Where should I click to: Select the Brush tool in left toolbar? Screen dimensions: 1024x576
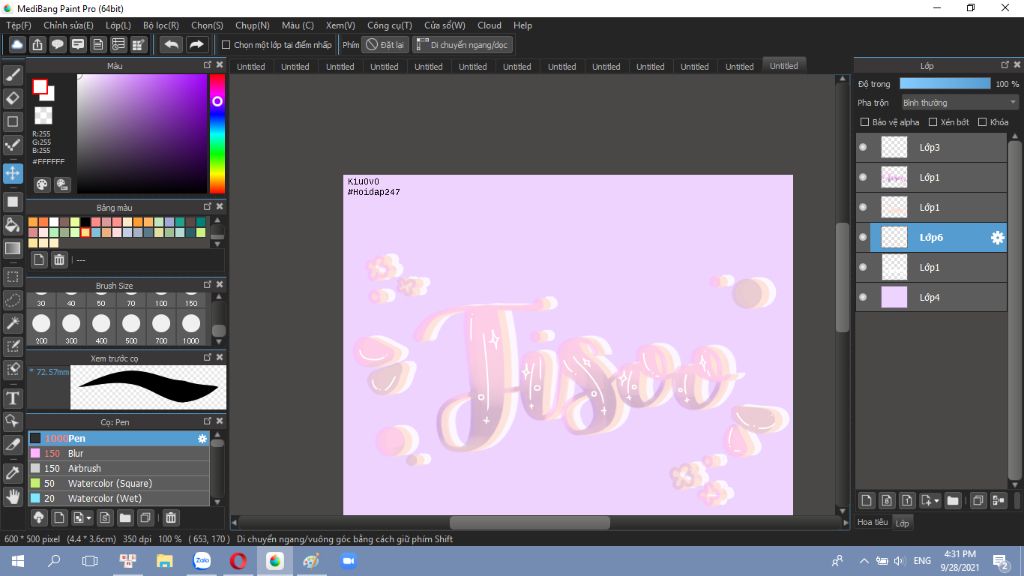pos(12,75)
